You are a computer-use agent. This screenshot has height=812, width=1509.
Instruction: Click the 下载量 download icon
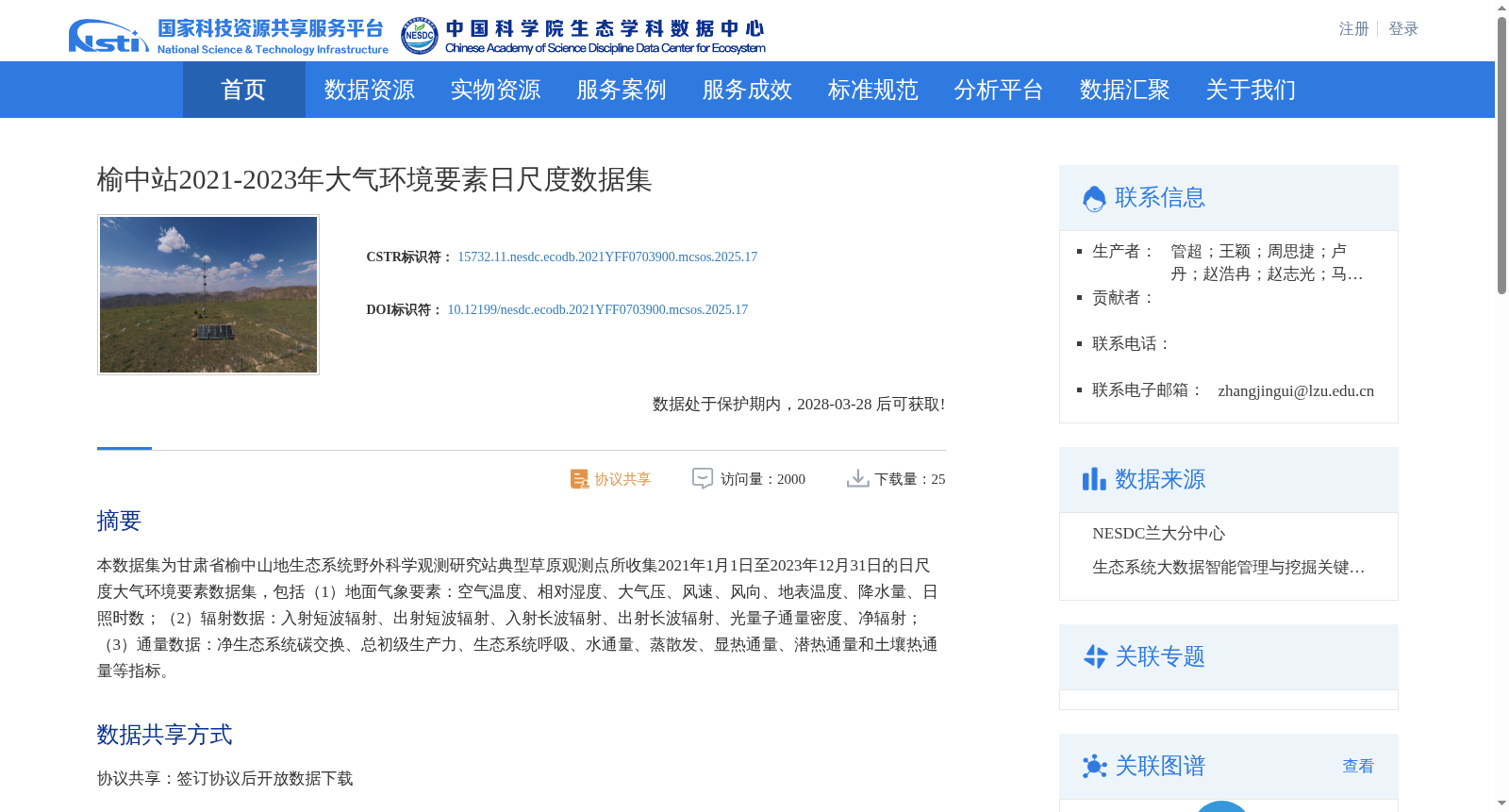857,478
